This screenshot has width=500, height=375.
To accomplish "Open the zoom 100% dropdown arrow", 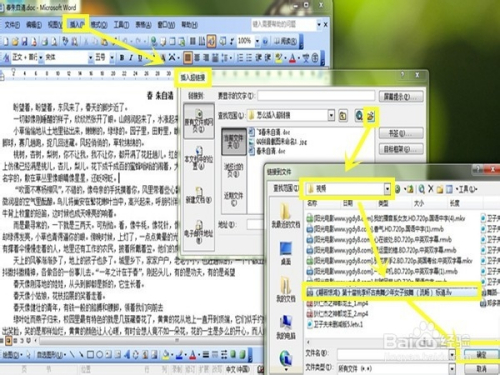I will (x=257, y=41).
